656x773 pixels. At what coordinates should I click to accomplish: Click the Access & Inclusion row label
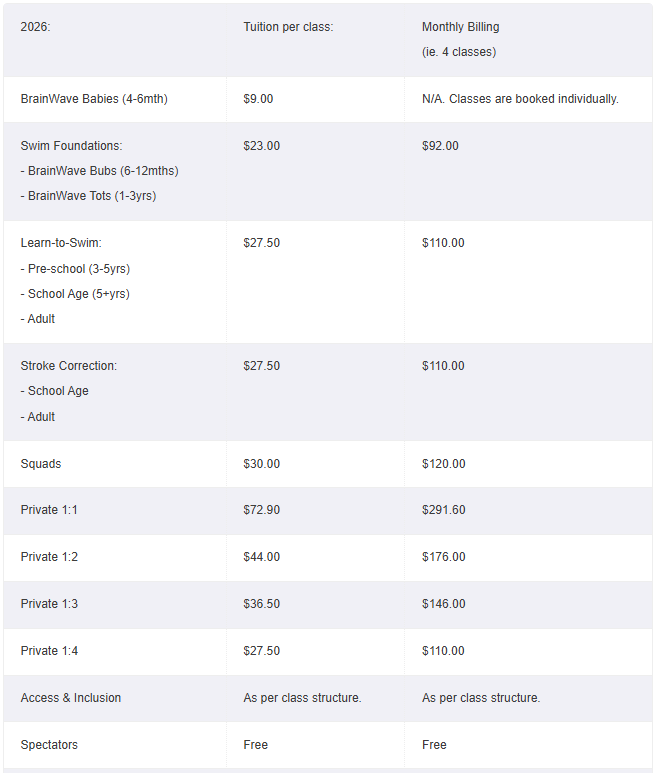pos(71,698)
